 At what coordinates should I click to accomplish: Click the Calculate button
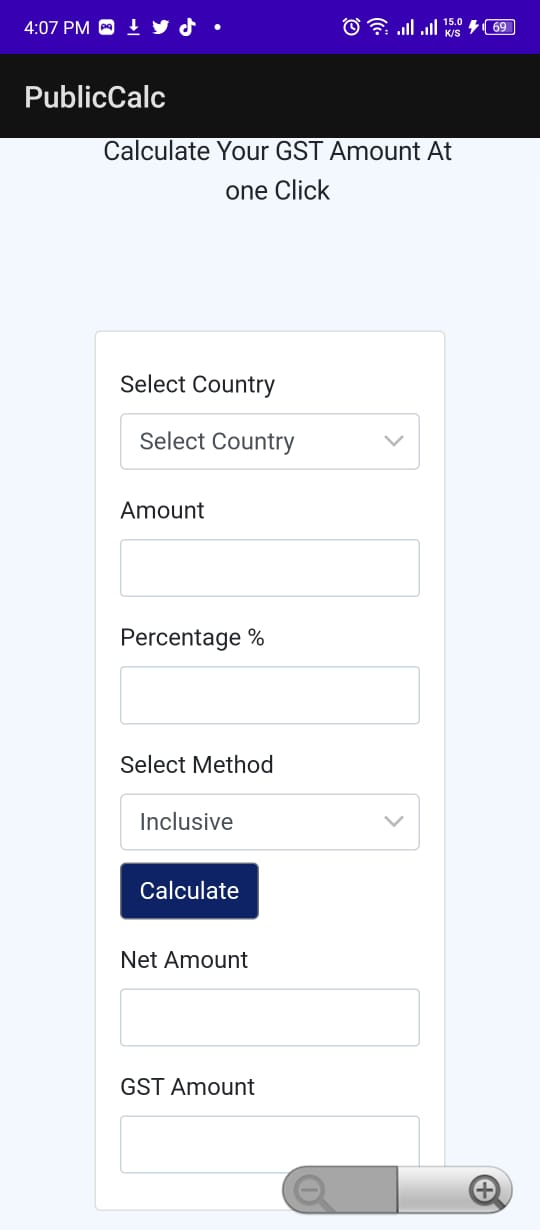189,891
